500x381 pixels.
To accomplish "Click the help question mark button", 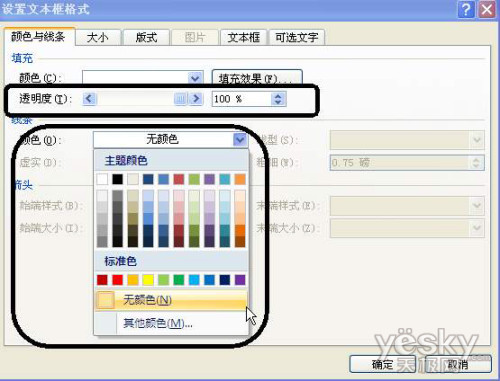I will (466, 9).
